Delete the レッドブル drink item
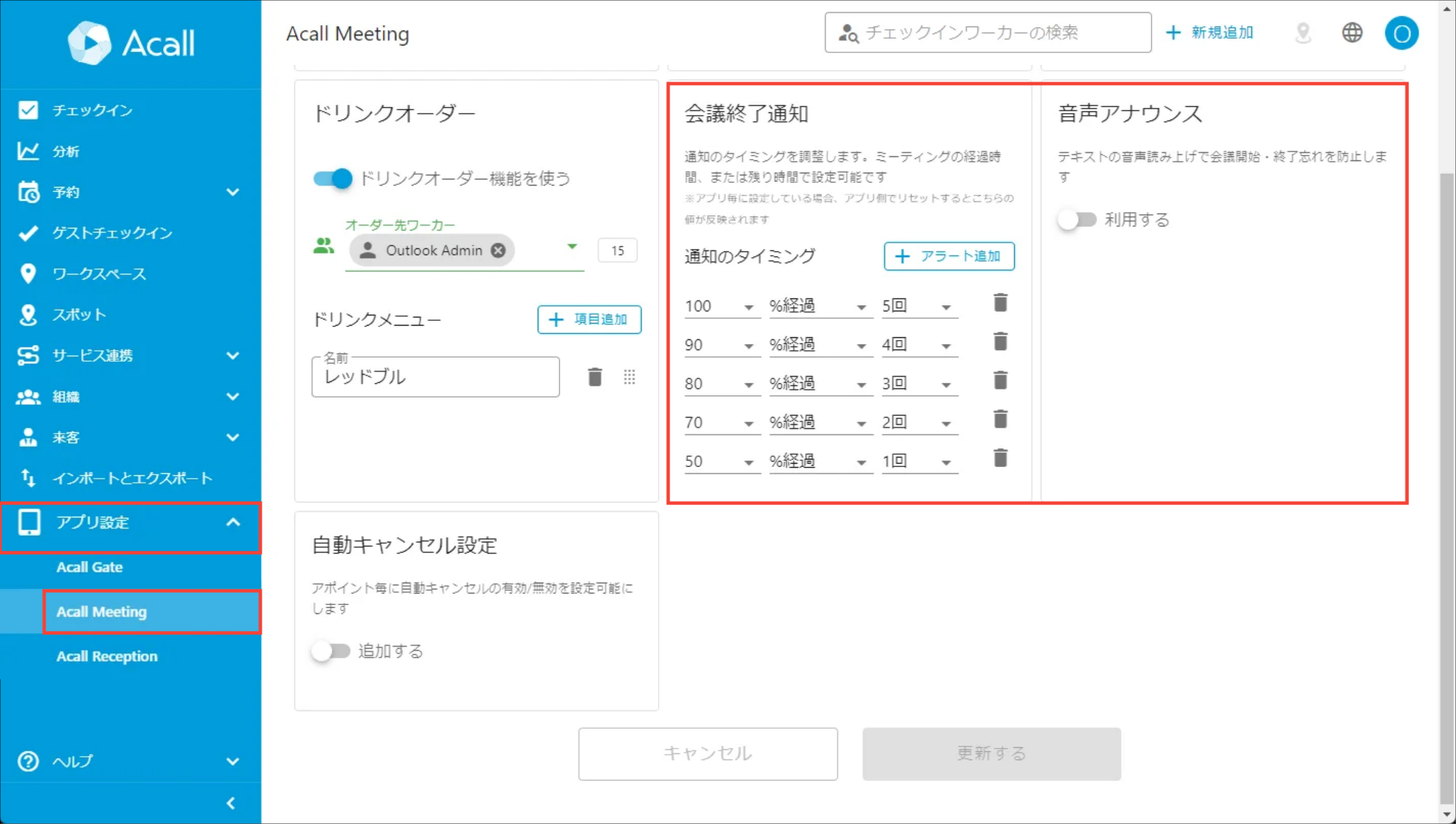This screenshot has height=824, width=1456. click(x=595, y=377)
